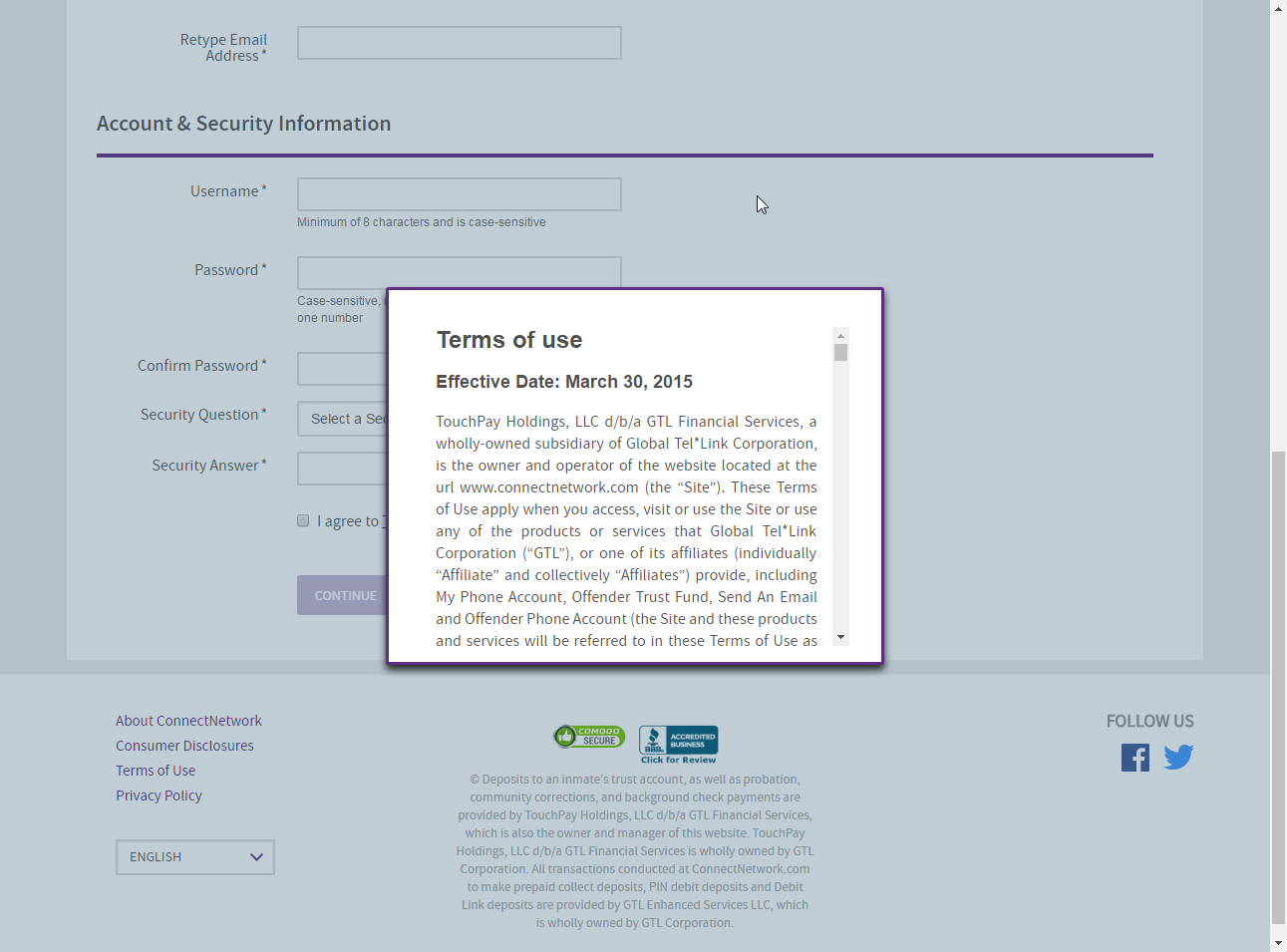Open the Twitter bird icon
The image size is (1287, 952).
click(1178, 758)
